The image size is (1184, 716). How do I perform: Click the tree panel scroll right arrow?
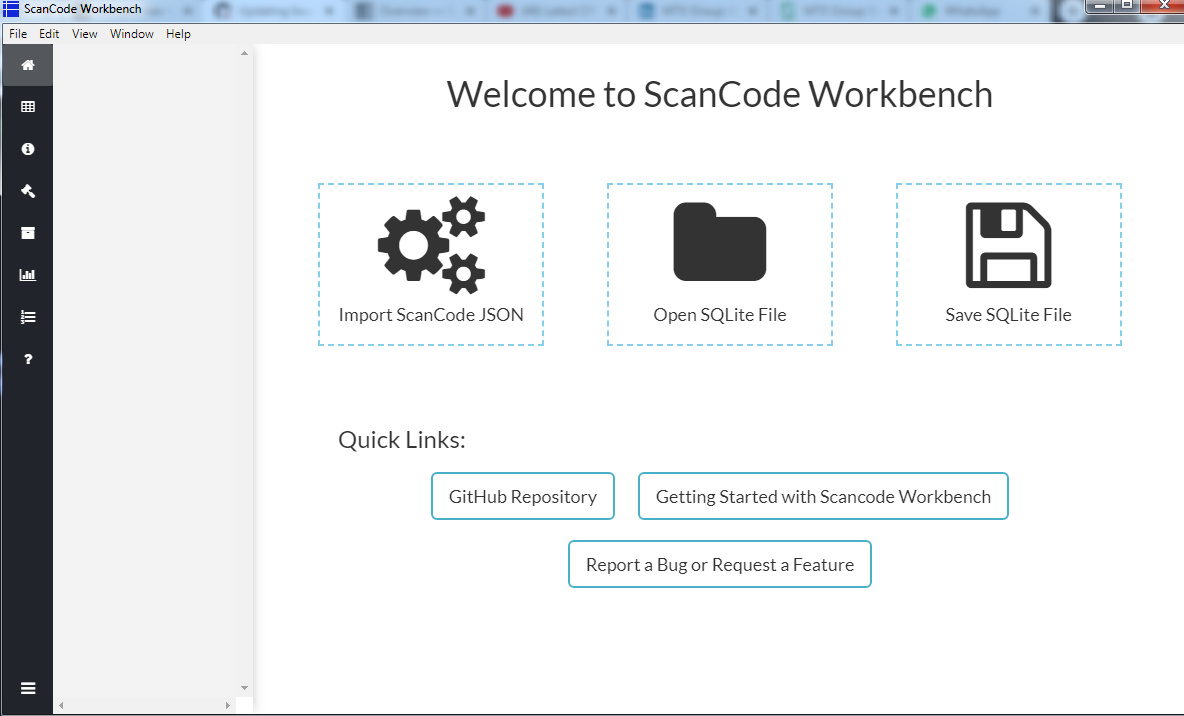227,705
